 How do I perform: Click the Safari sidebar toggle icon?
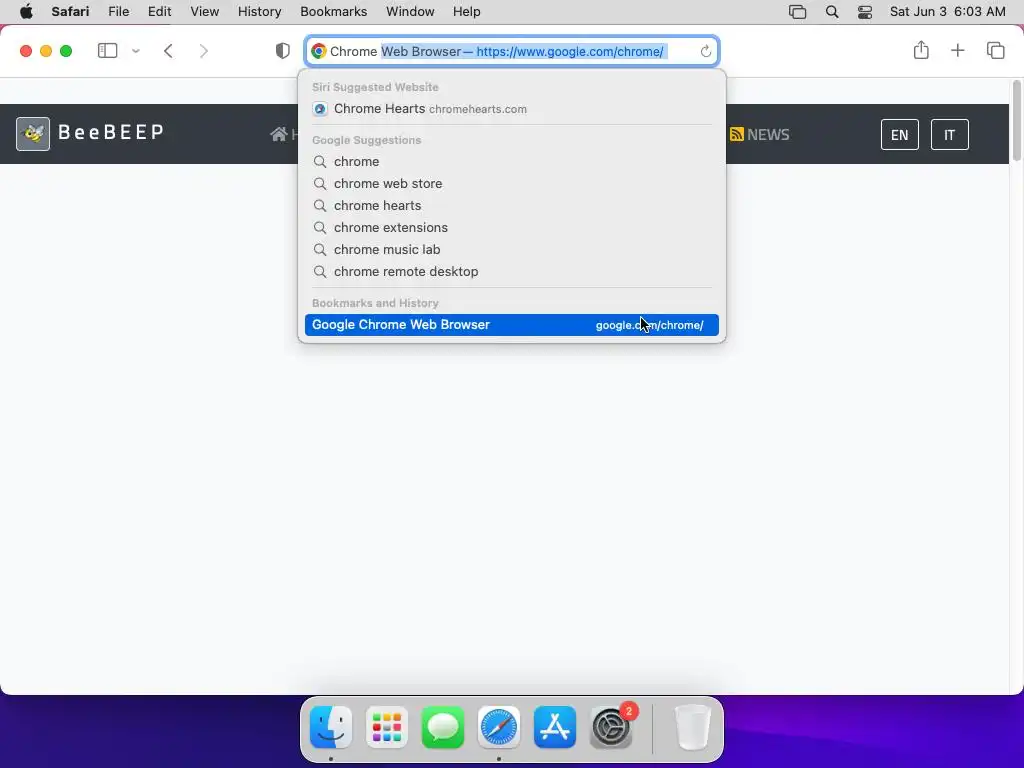point(107,51)
